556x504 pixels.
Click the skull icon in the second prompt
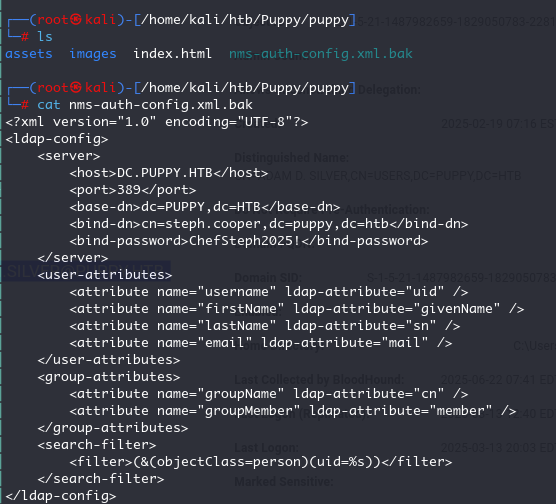pos(76,87)
